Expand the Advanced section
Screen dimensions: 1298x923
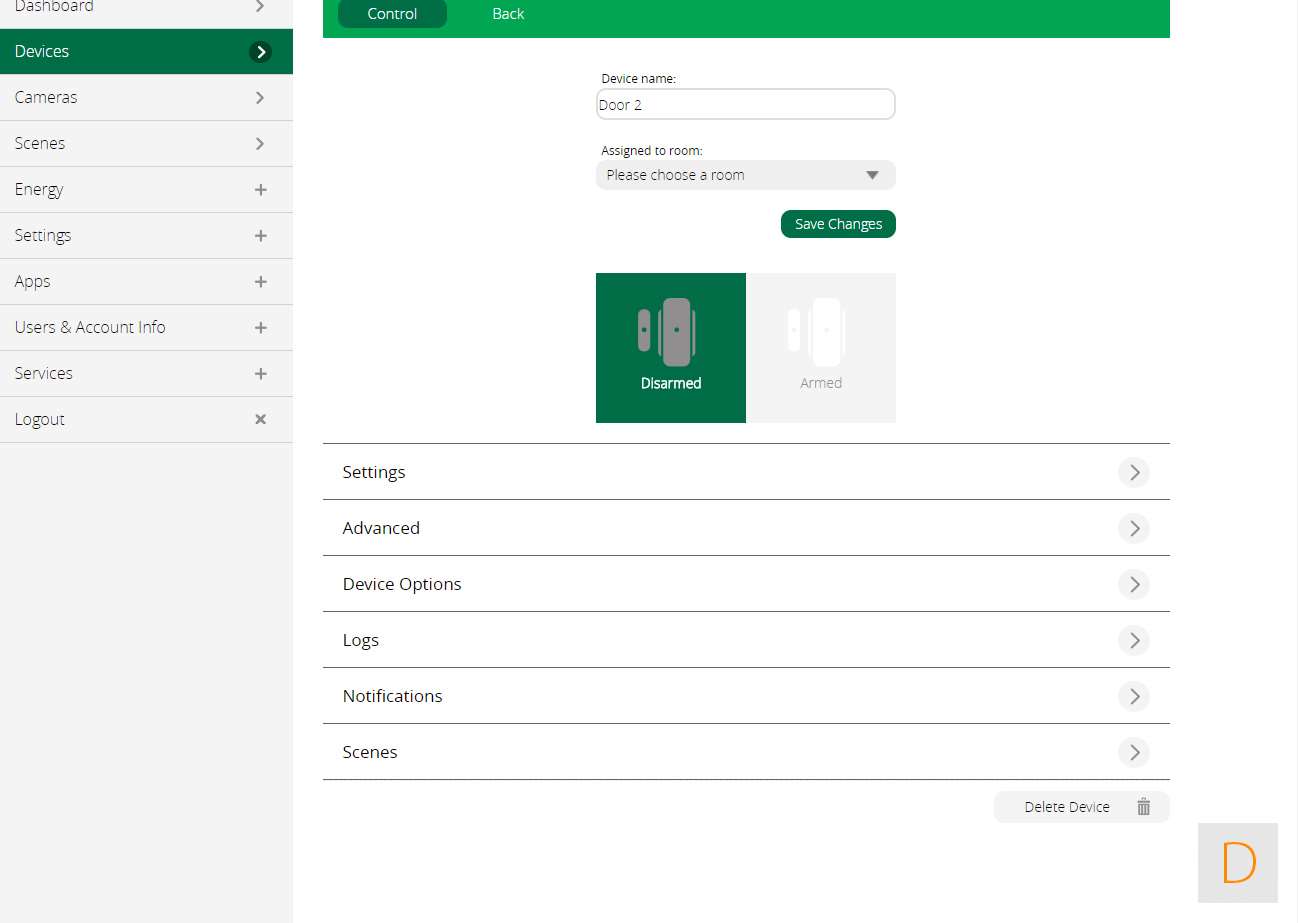[x=1133, y=528]
